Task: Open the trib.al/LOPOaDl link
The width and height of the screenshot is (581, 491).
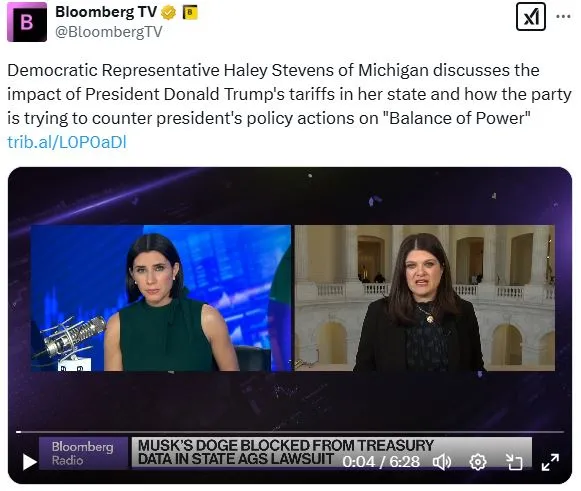Action: [67, 142]
